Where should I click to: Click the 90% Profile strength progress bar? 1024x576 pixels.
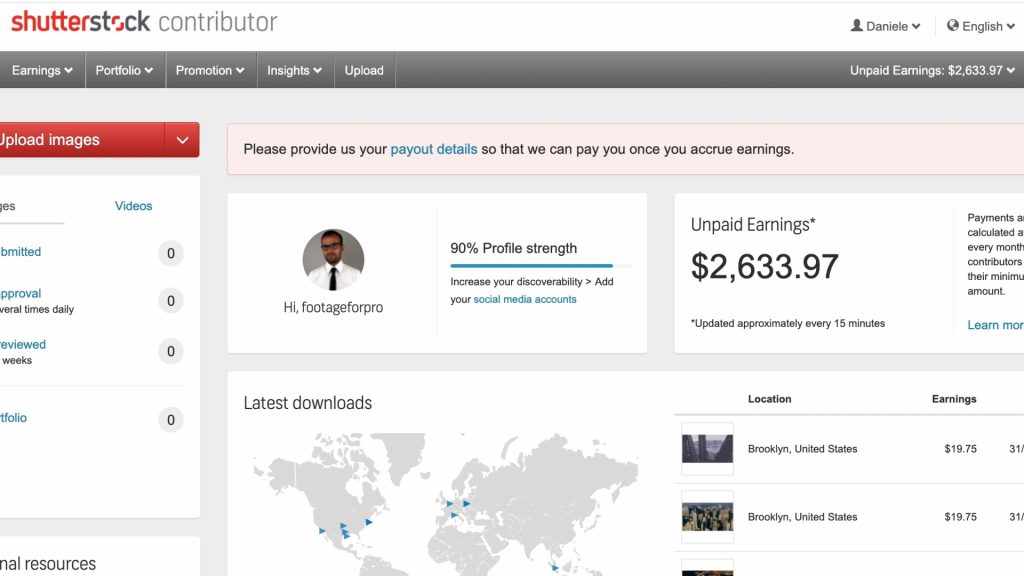[541, 266]
